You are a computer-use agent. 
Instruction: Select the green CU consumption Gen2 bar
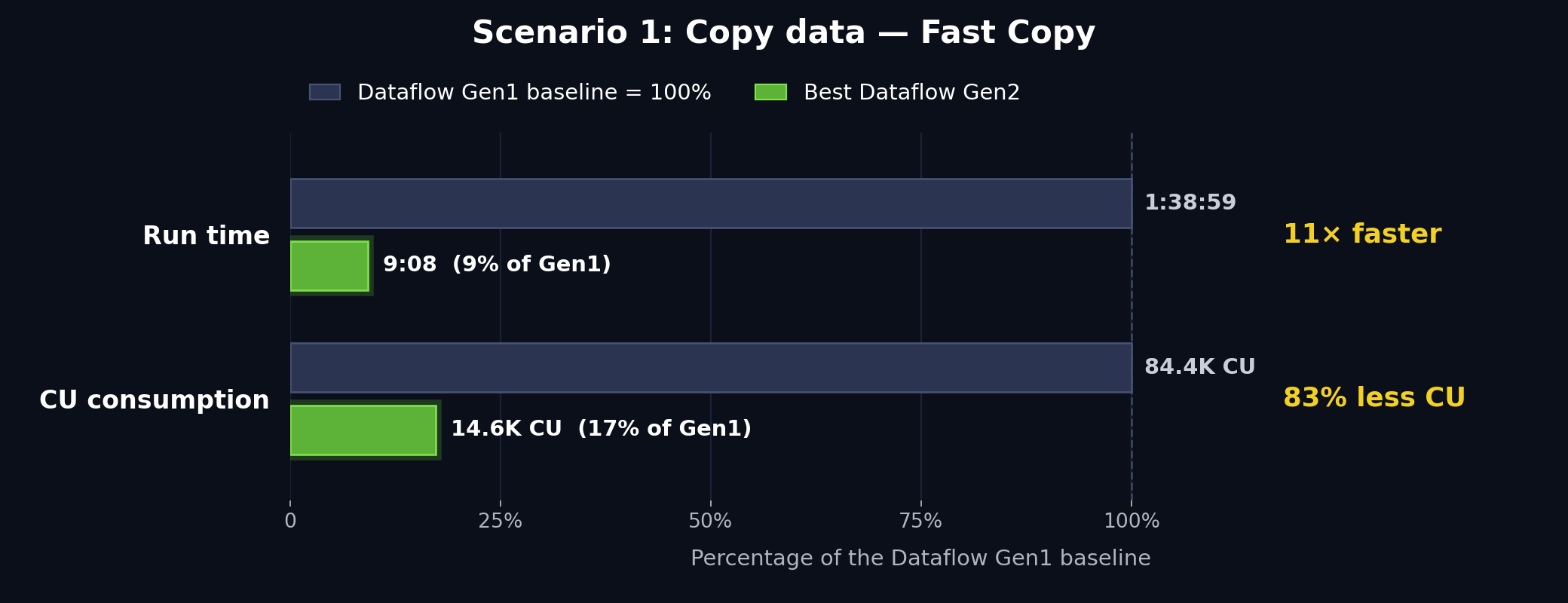click(x=363, y=430)
